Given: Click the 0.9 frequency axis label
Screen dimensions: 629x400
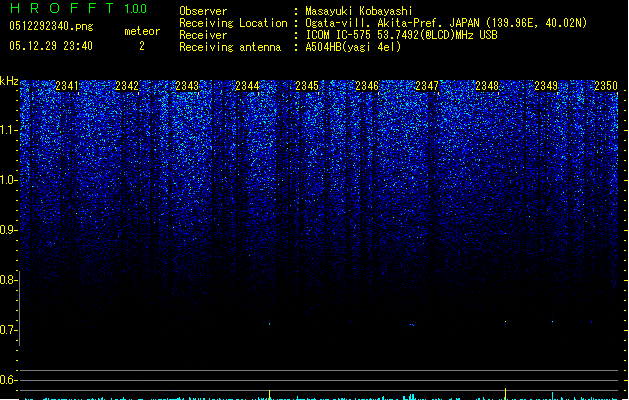Looking at the screenshot, I should pos(8,230).
